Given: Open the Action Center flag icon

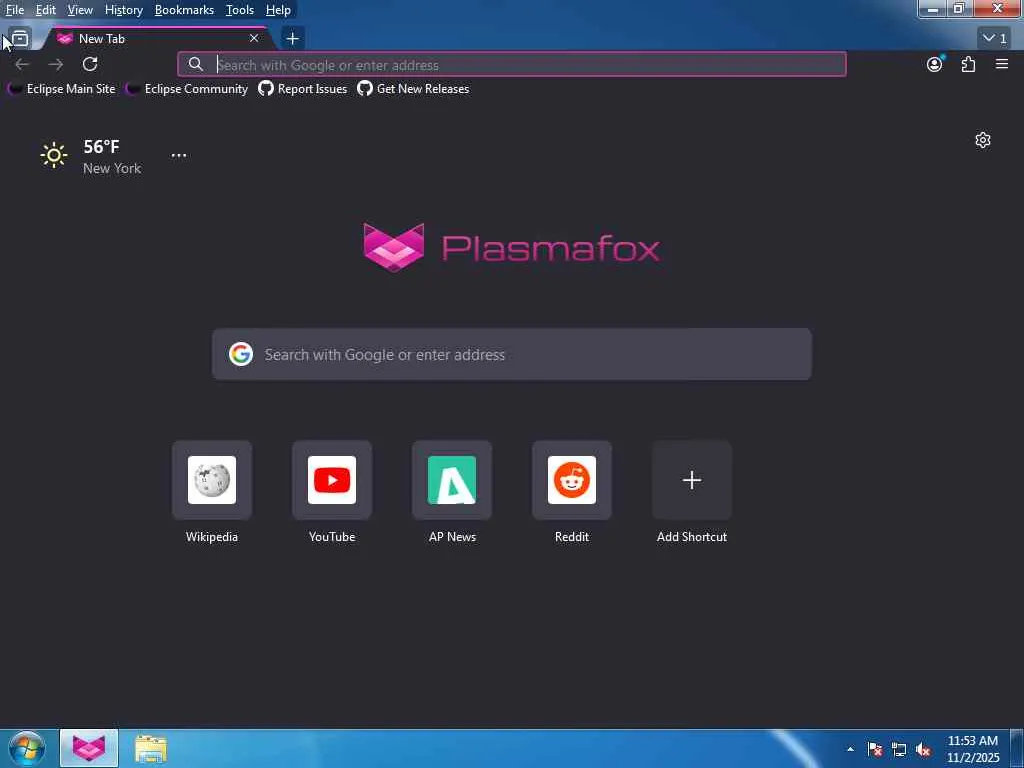Looking at the screenshot, I should point(875,750).
